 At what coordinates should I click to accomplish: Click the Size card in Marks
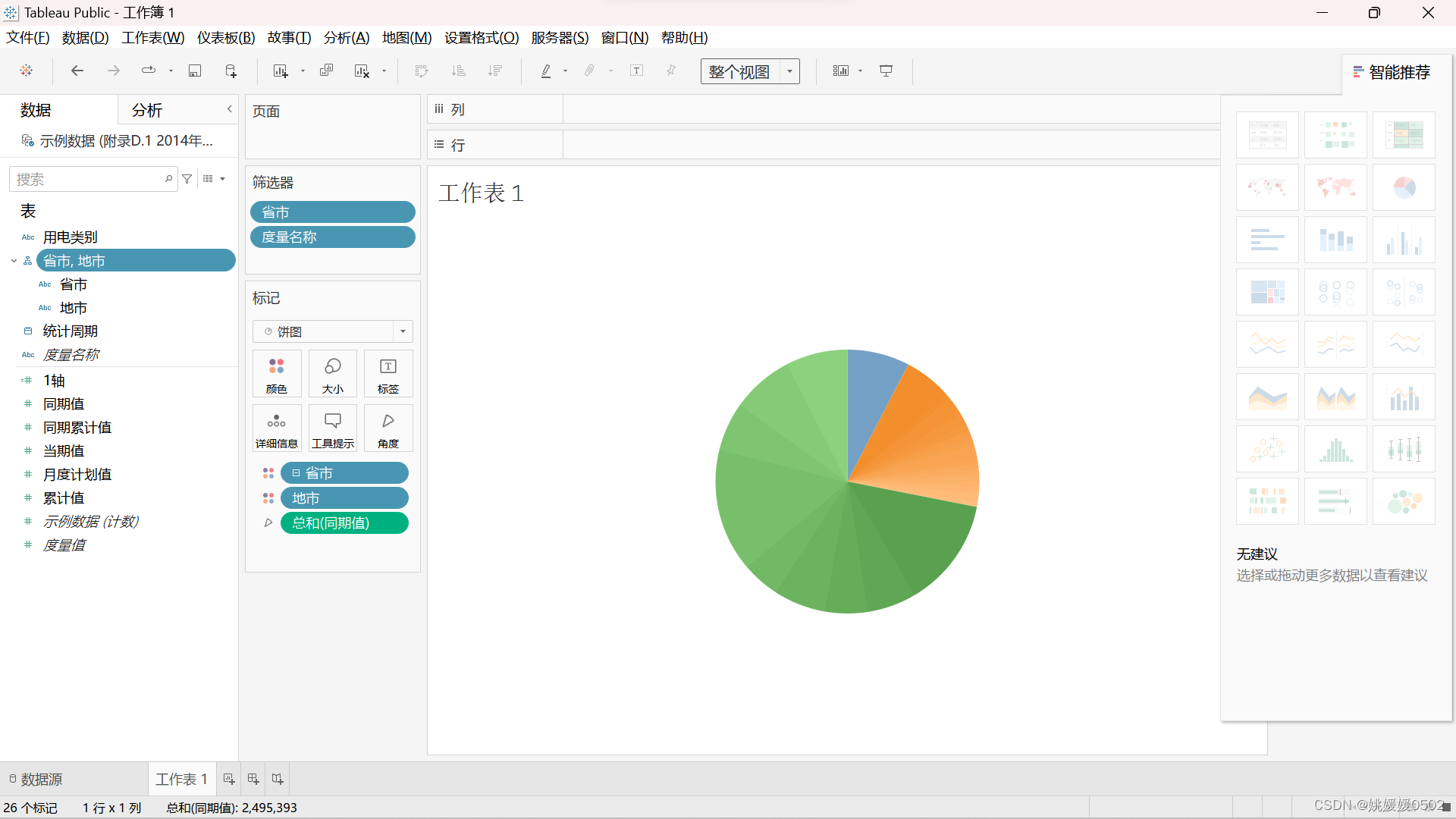[x=332, y=374]
